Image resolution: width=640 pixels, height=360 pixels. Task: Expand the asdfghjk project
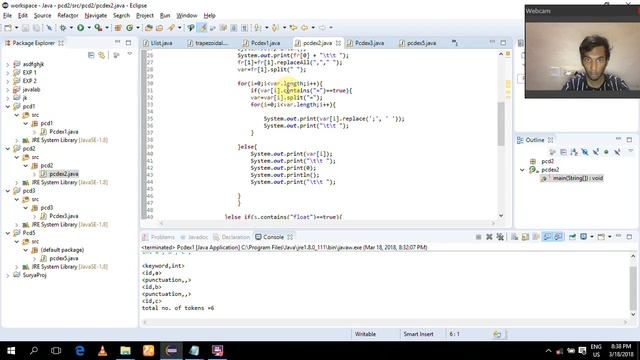[x=8, y=64]
